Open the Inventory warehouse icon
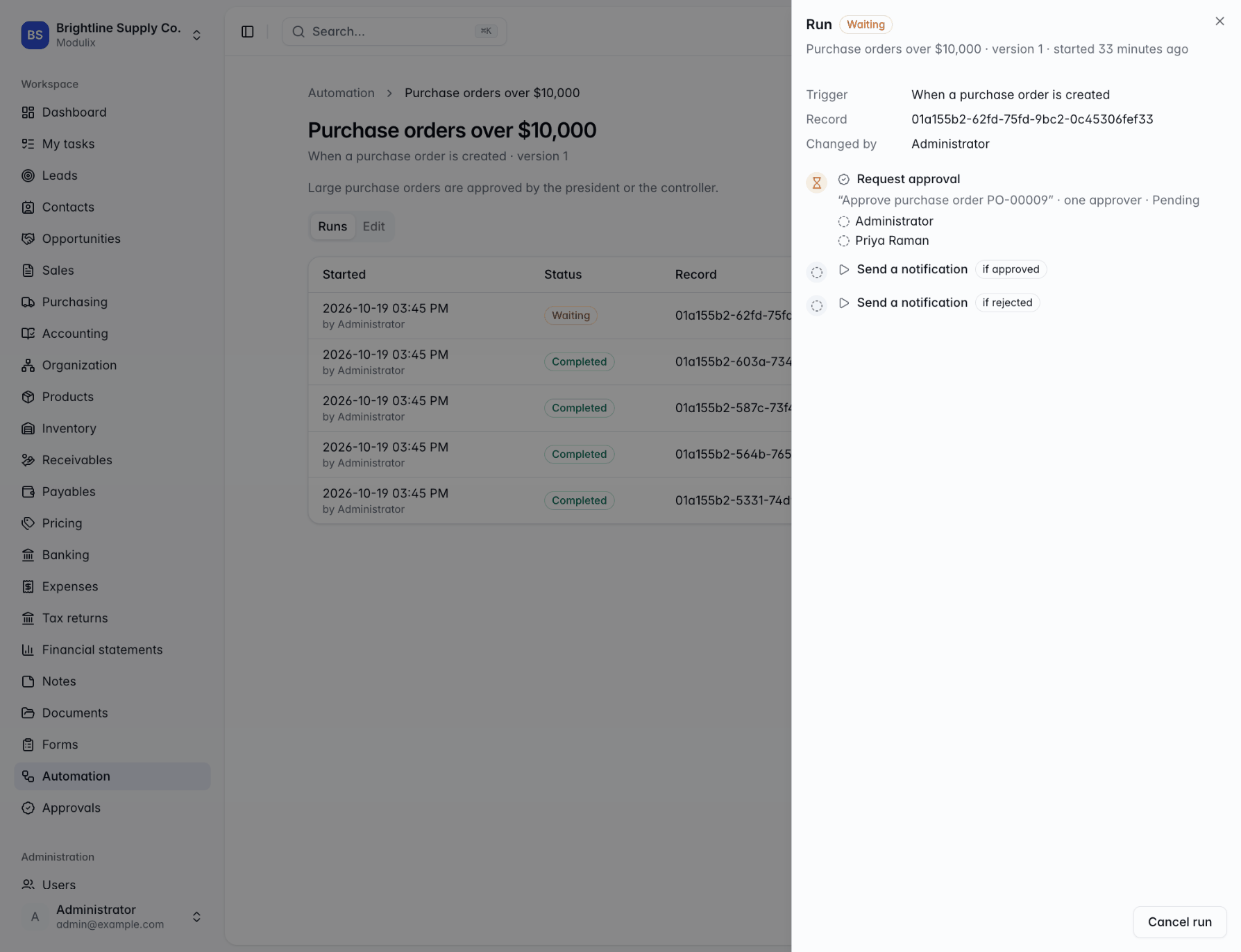The image size is (1241, 952). tap(28, 428)
